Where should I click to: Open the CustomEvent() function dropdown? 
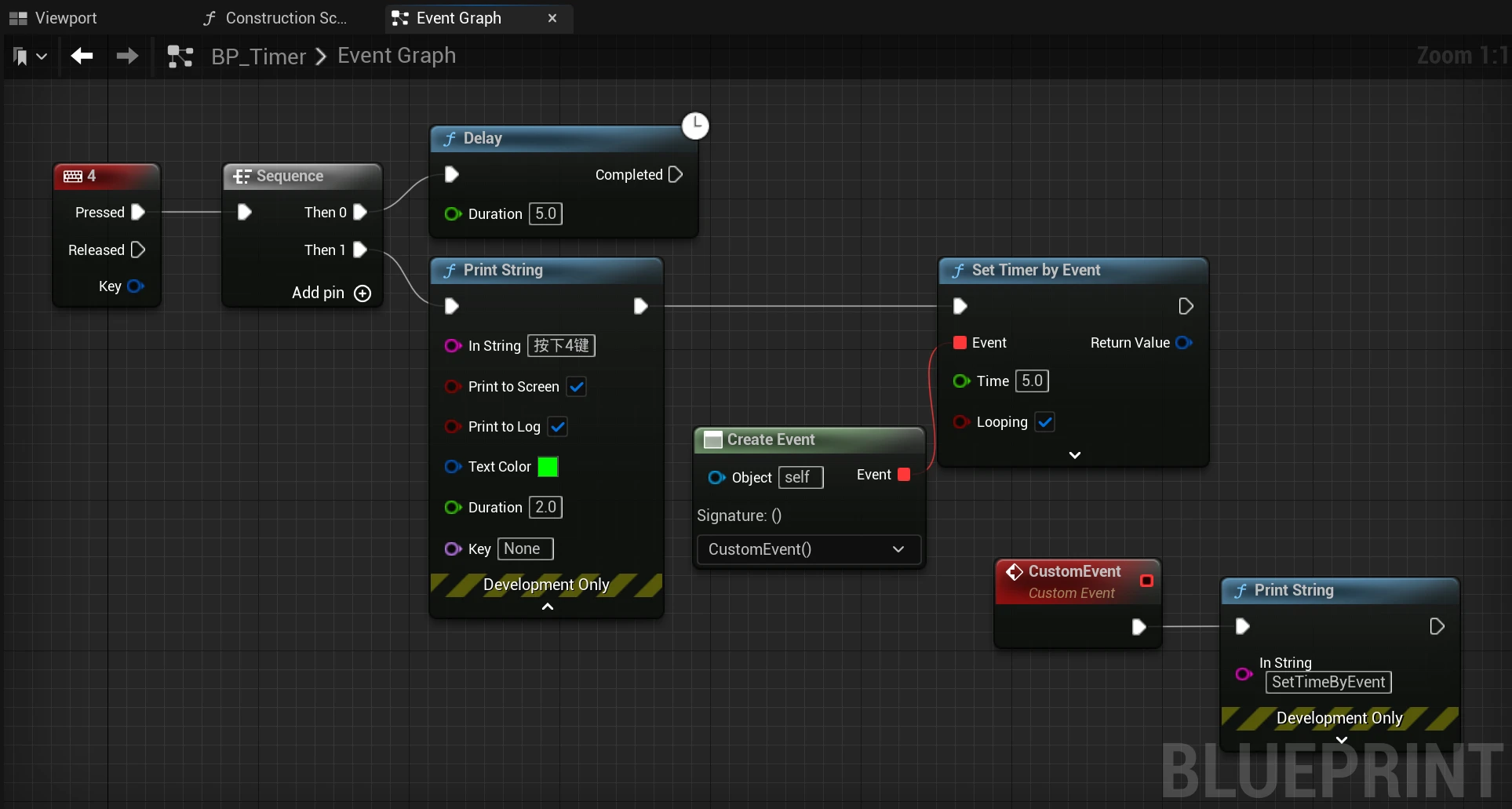(x=808, y=549)
